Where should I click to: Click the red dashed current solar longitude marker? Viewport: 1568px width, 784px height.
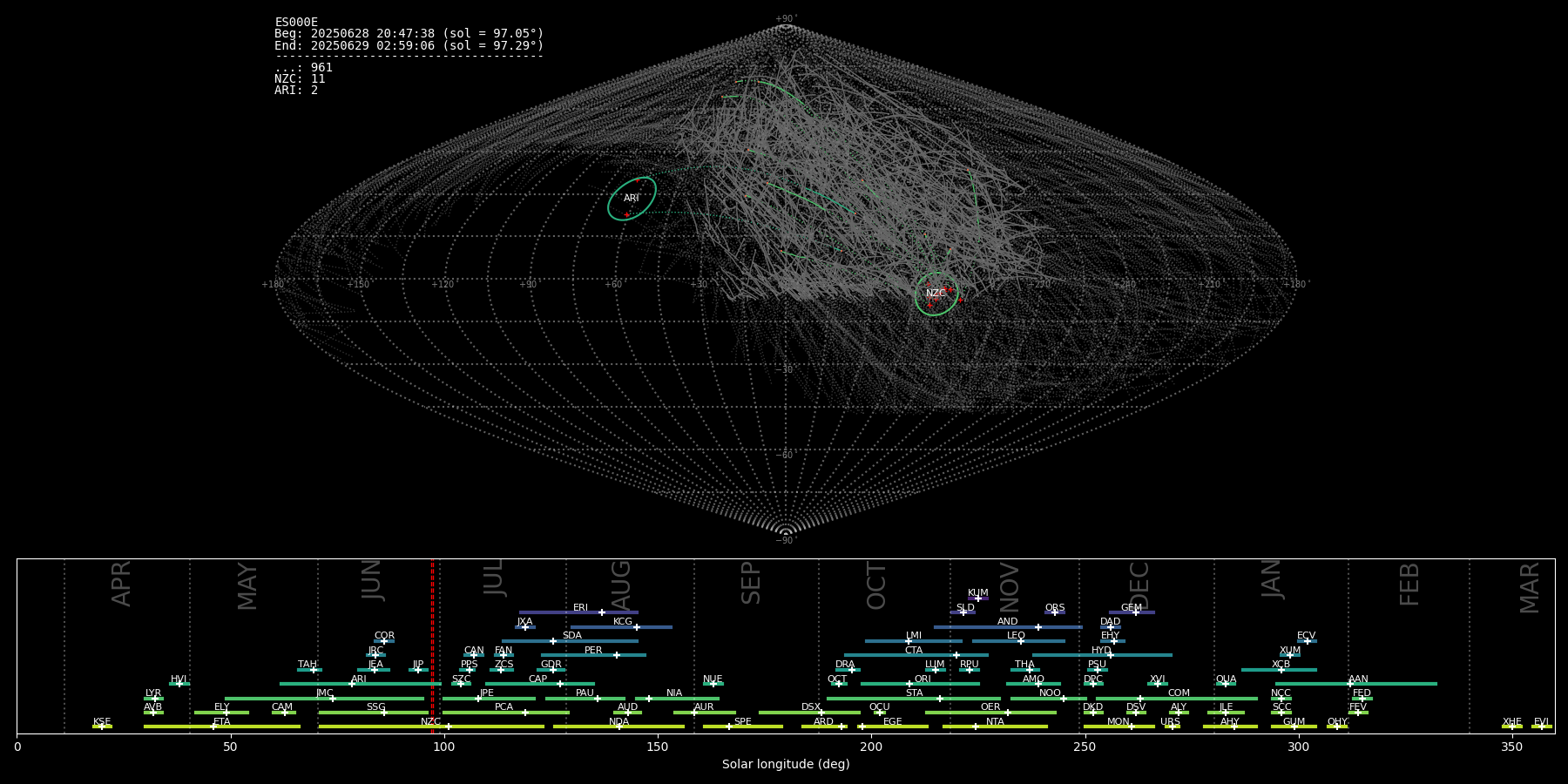432,645
